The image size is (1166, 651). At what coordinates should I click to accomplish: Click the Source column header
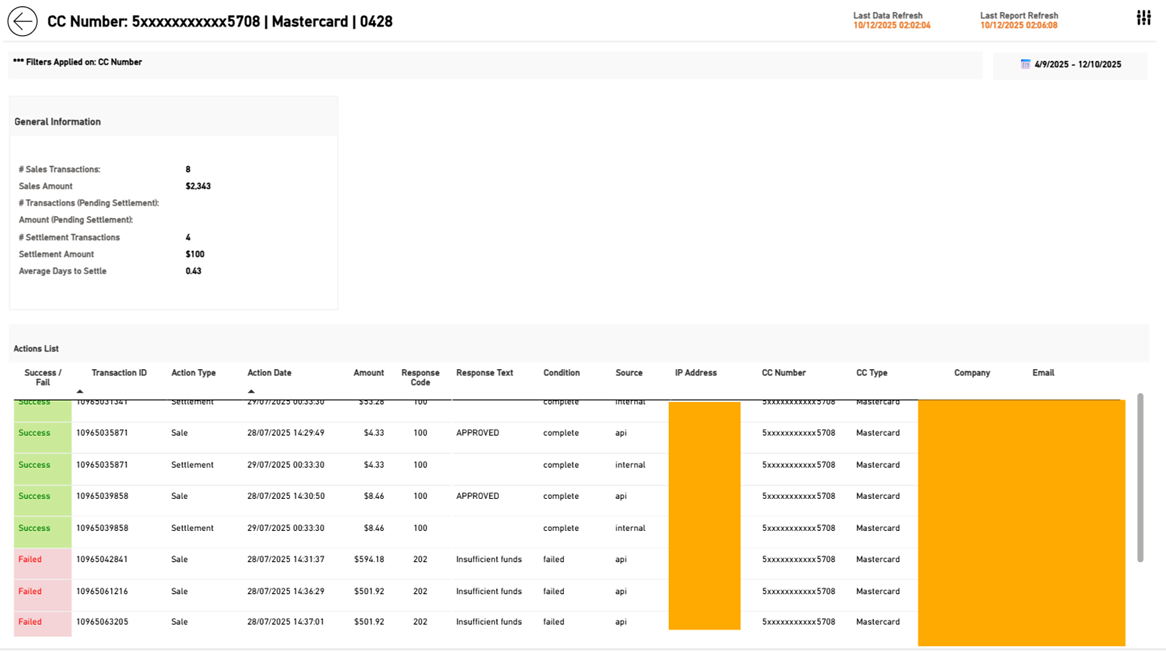[x=629, y=373]
